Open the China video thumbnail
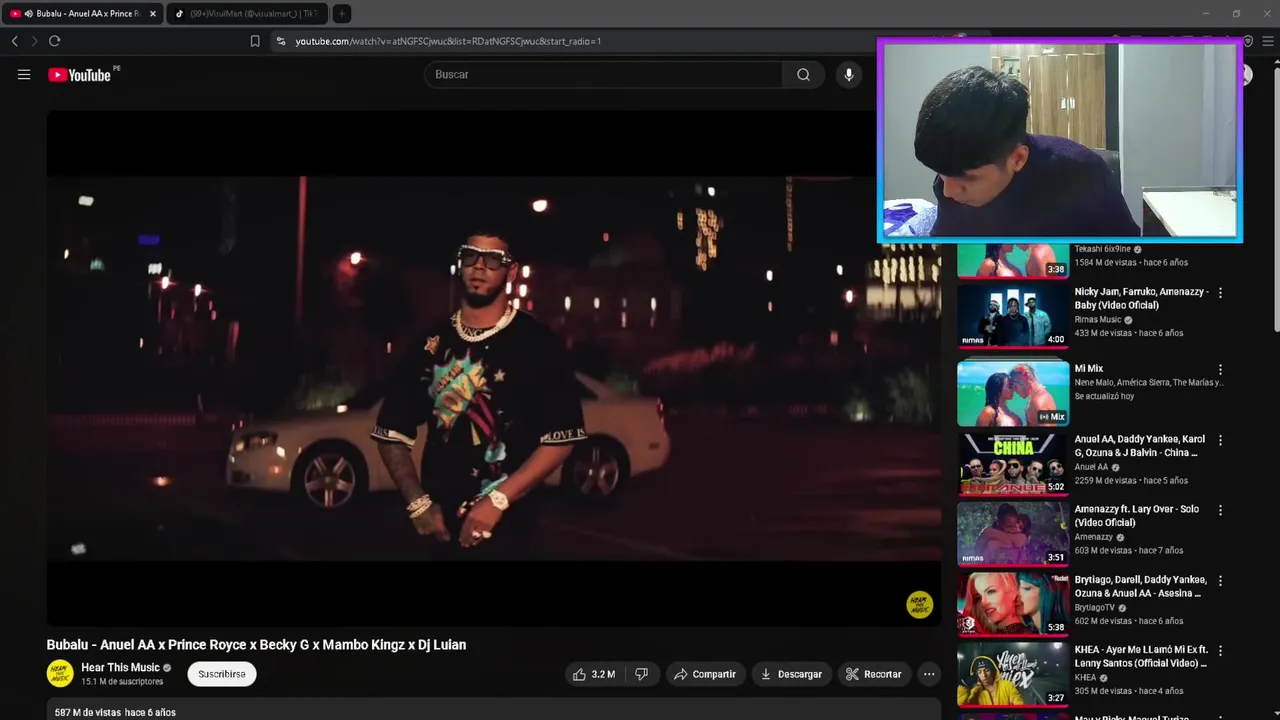The height and width of the screenshot is (720, 1280). pyautogui.click(x=1013, y=463)
